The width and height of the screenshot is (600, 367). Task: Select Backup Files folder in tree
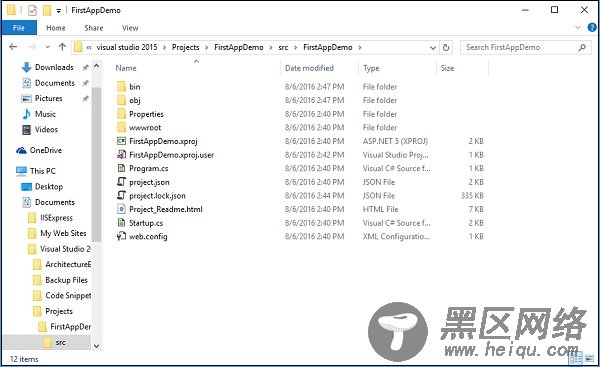pos(66,280)
